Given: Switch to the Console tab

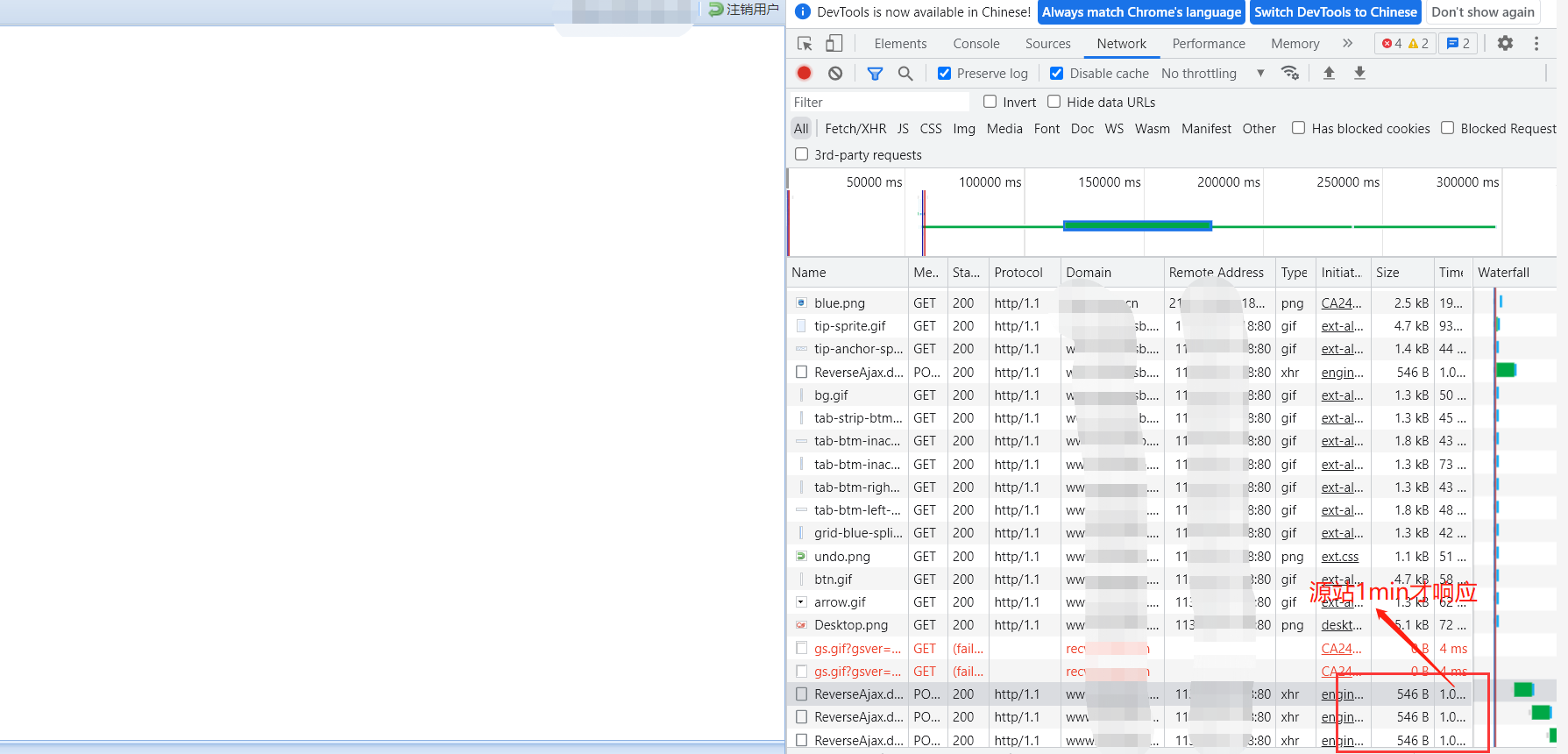Looking at the screenshot, I should coord(976,44).
